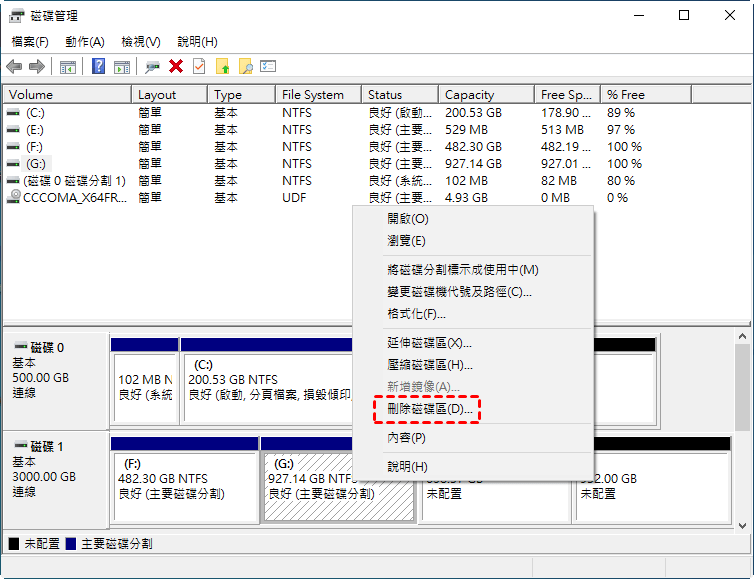
Task: Click the drive icon next to (E:)
Action: point(13,130)
